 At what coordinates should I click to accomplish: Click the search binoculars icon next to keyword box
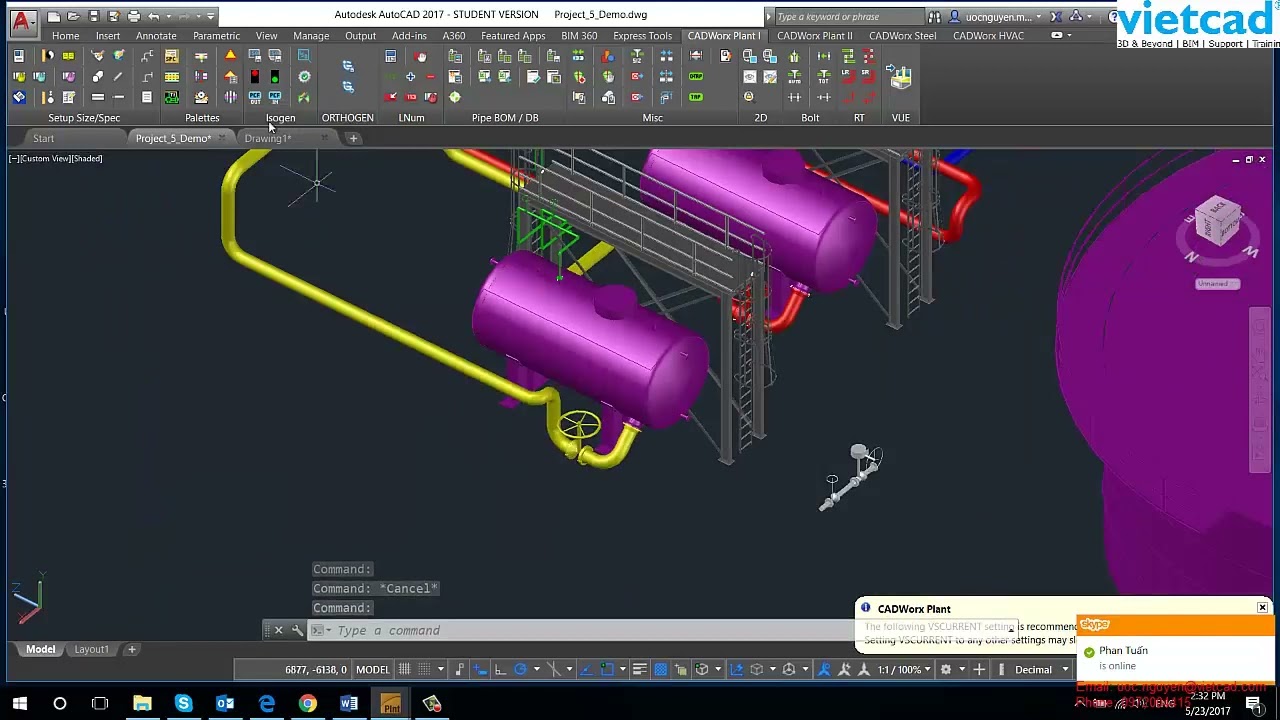coord(934,16)
